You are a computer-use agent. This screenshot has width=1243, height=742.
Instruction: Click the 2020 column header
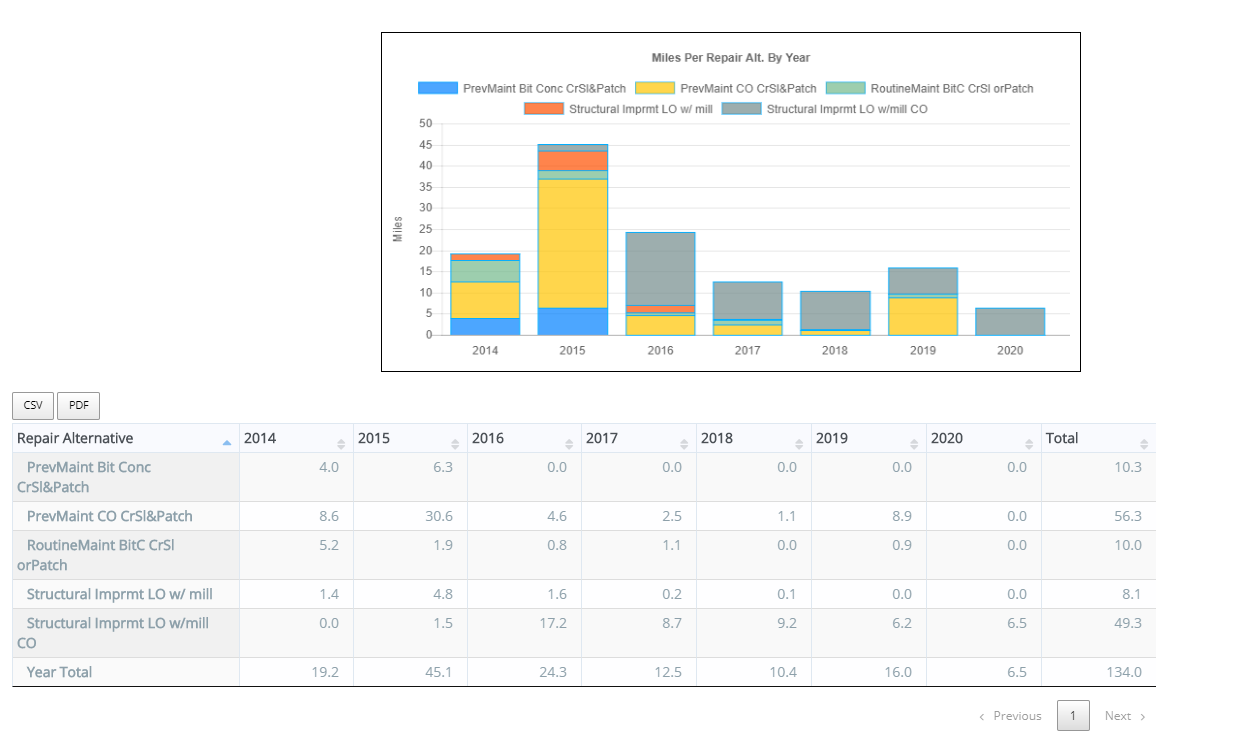click(x=947, y=438)
